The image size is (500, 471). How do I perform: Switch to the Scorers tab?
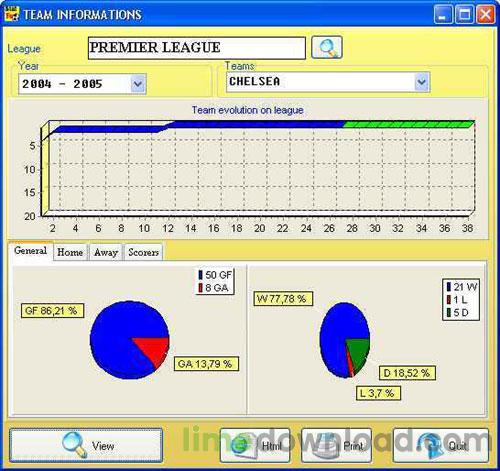[x=143, y=252]
